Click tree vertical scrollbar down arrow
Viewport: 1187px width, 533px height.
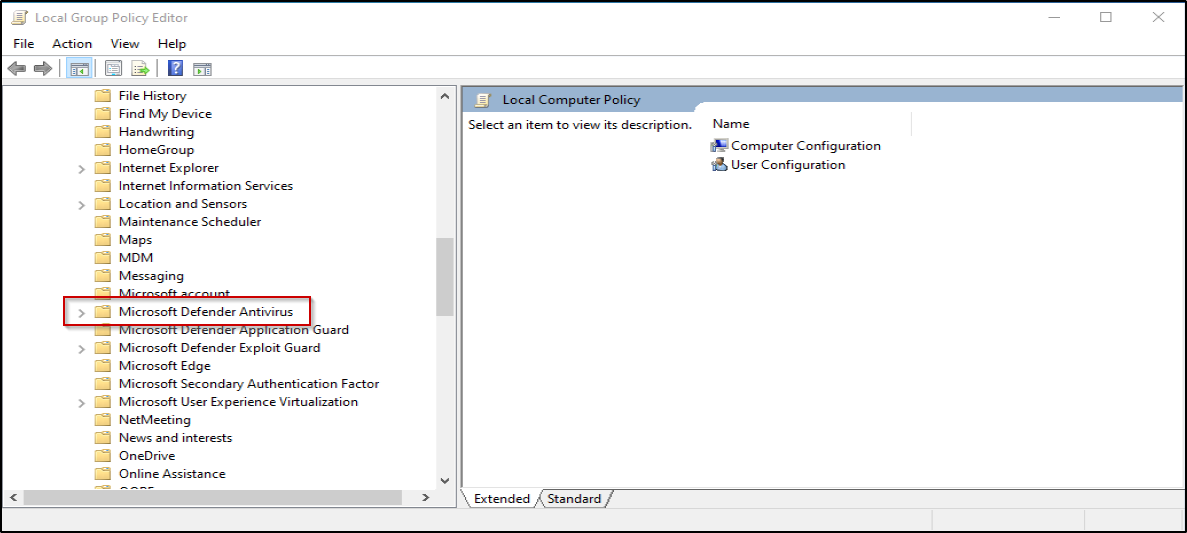click(x=444, y=480)
